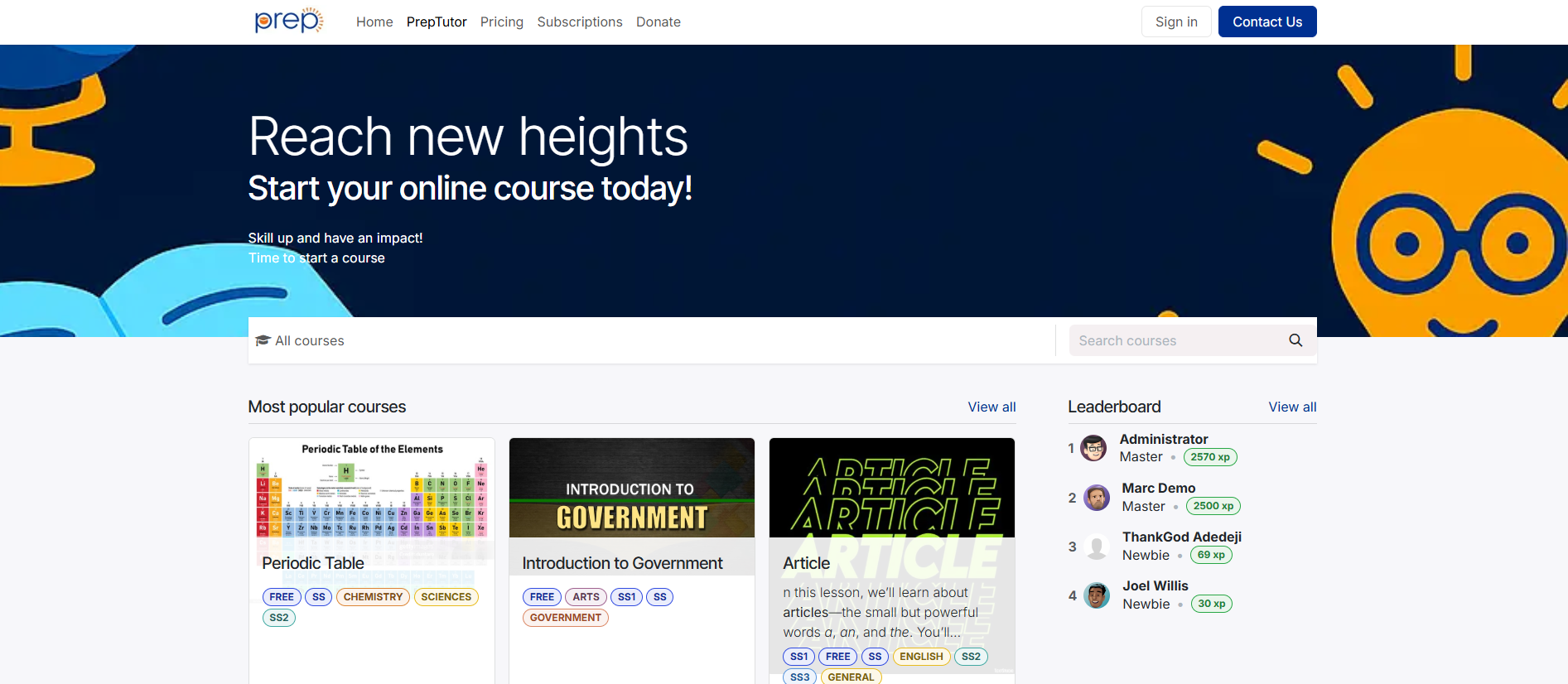Select SS1 tag on Government card
The image size is (1568, 684).
tap(627, 597)
